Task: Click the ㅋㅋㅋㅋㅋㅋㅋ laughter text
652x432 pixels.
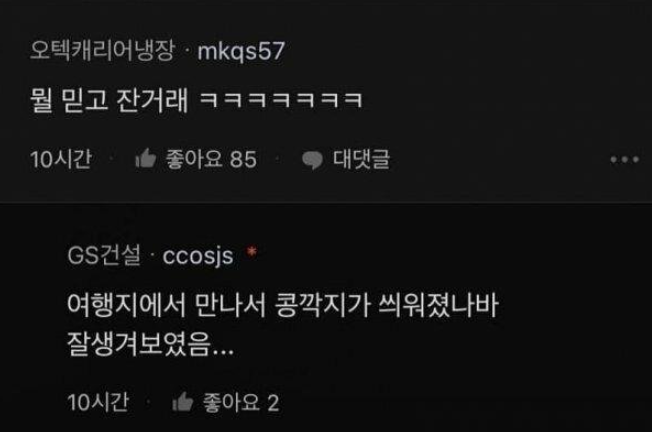Action: (281, 100)
